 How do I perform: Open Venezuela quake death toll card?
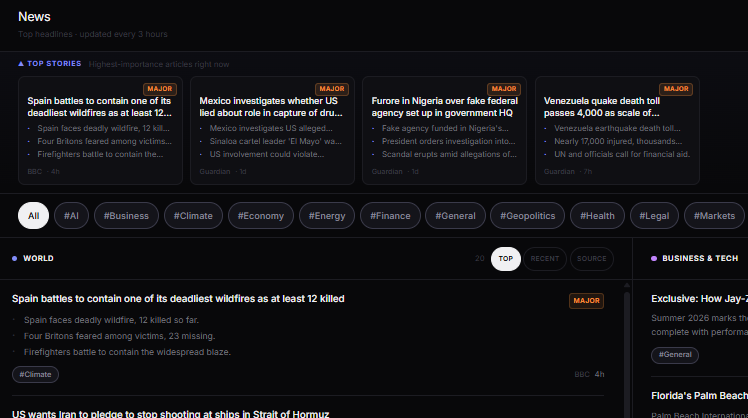617,130
